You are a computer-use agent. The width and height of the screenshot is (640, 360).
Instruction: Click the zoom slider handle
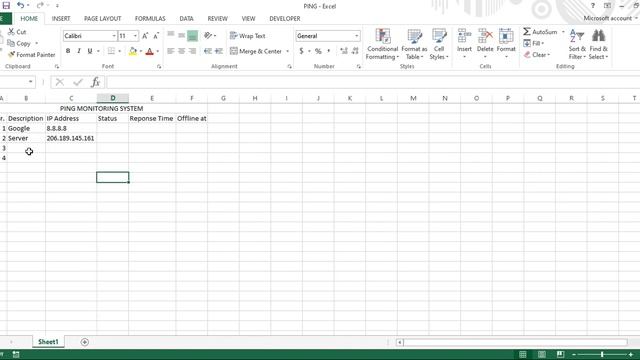coord(602,354)
